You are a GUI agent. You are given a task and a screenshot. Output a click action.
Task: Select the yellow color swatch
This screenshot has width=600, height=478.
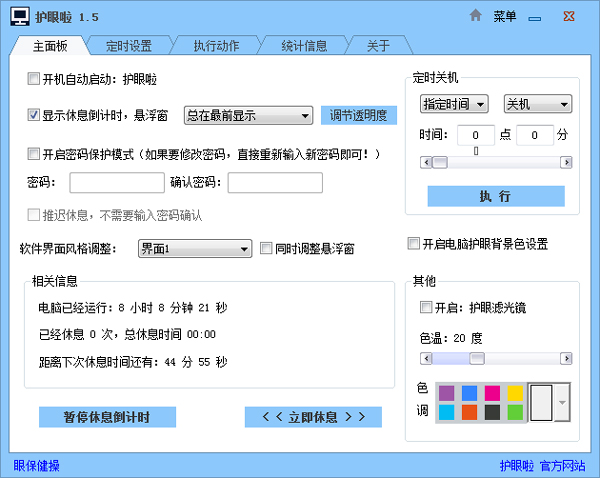[515, 393]
